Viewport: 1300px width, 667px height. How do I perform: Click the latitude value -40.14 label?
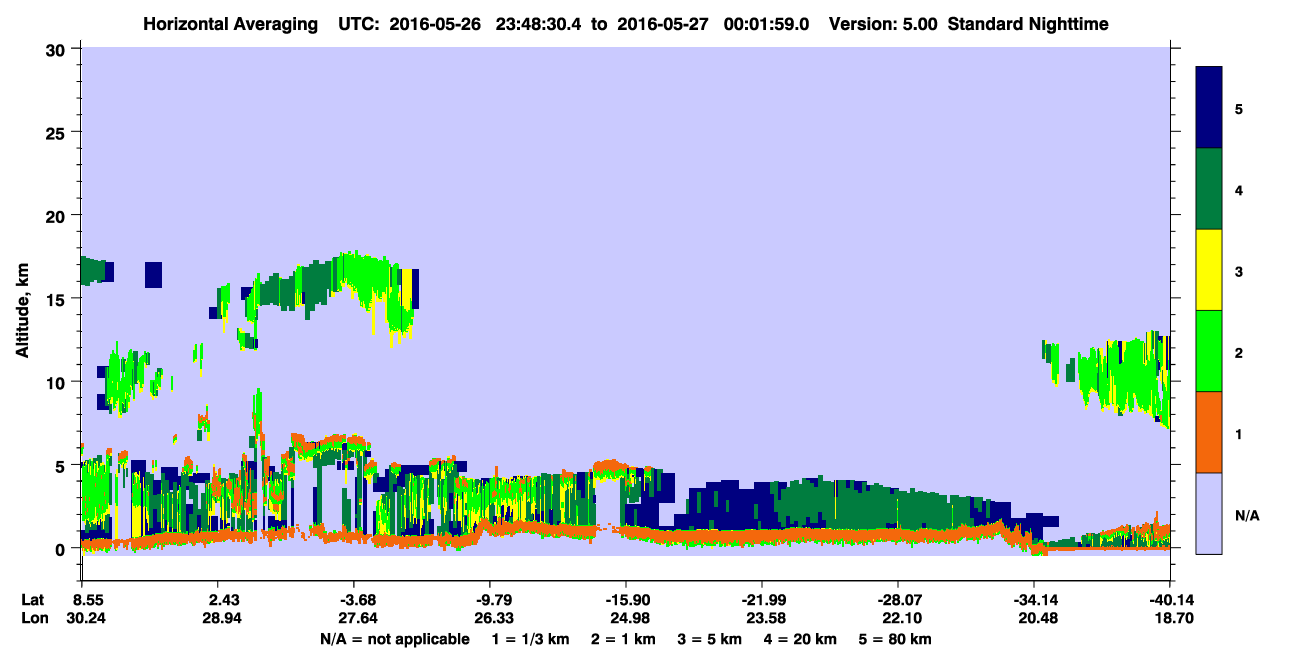(1170, 599)
